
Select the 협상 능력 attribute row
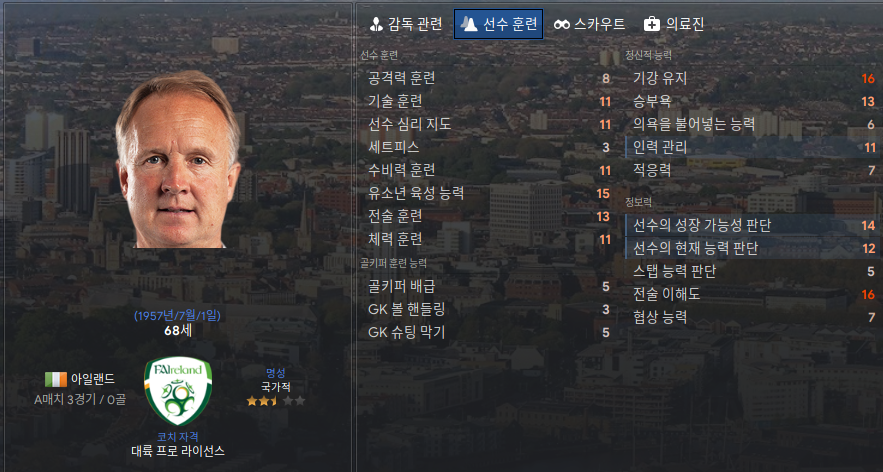click(753, 317)
